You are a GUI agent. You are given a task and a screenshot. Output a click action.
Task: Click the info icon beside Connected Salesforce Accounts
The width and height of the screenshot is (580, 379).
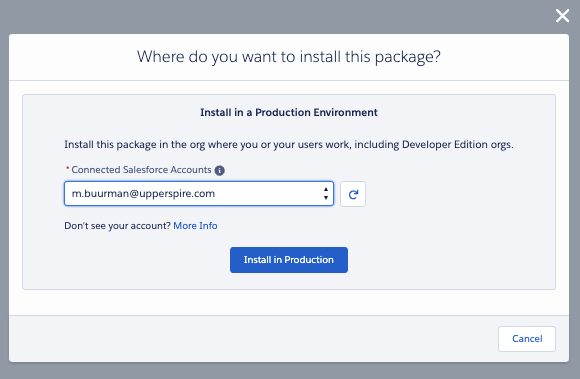pyautogui.click(x=219, y=170)
